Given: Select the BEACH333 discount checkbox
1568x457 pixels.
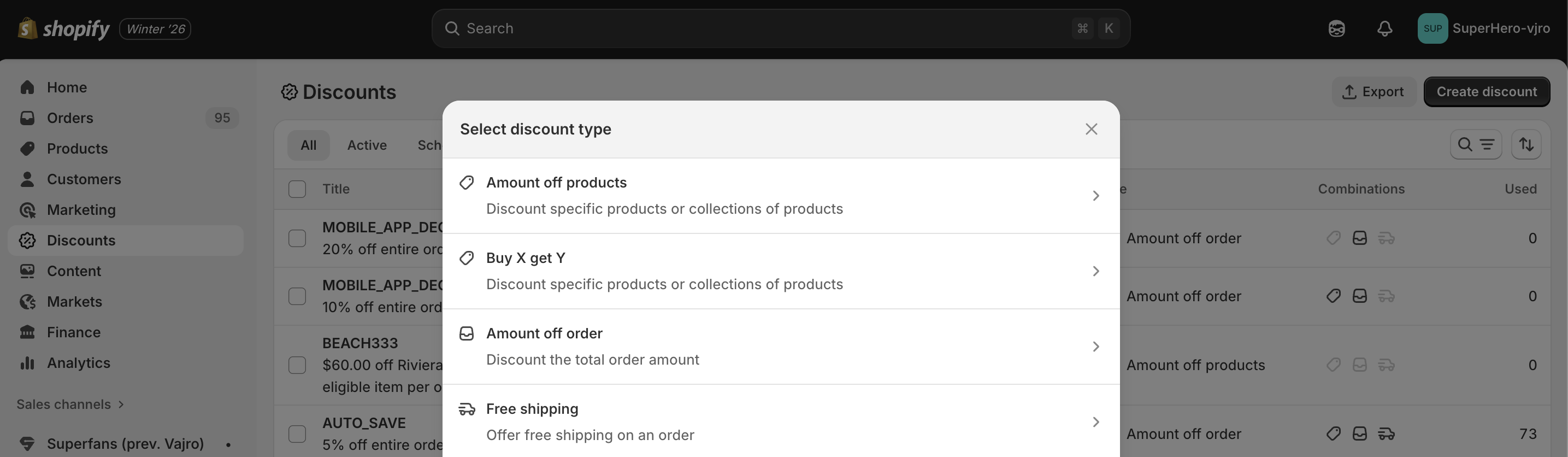Looking at the screenshot, I should (297, 365).
